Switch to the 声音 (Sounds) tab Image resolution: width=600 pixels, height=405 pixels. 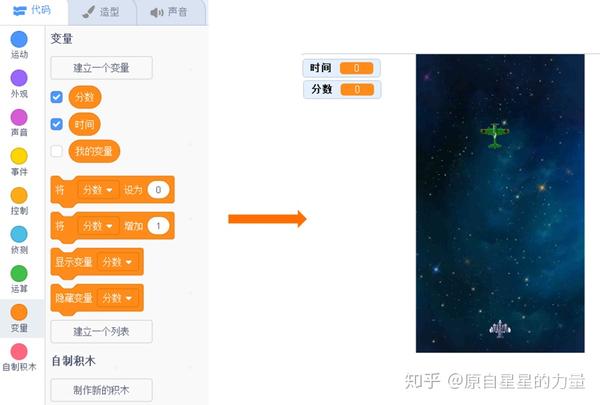(170, 12)
